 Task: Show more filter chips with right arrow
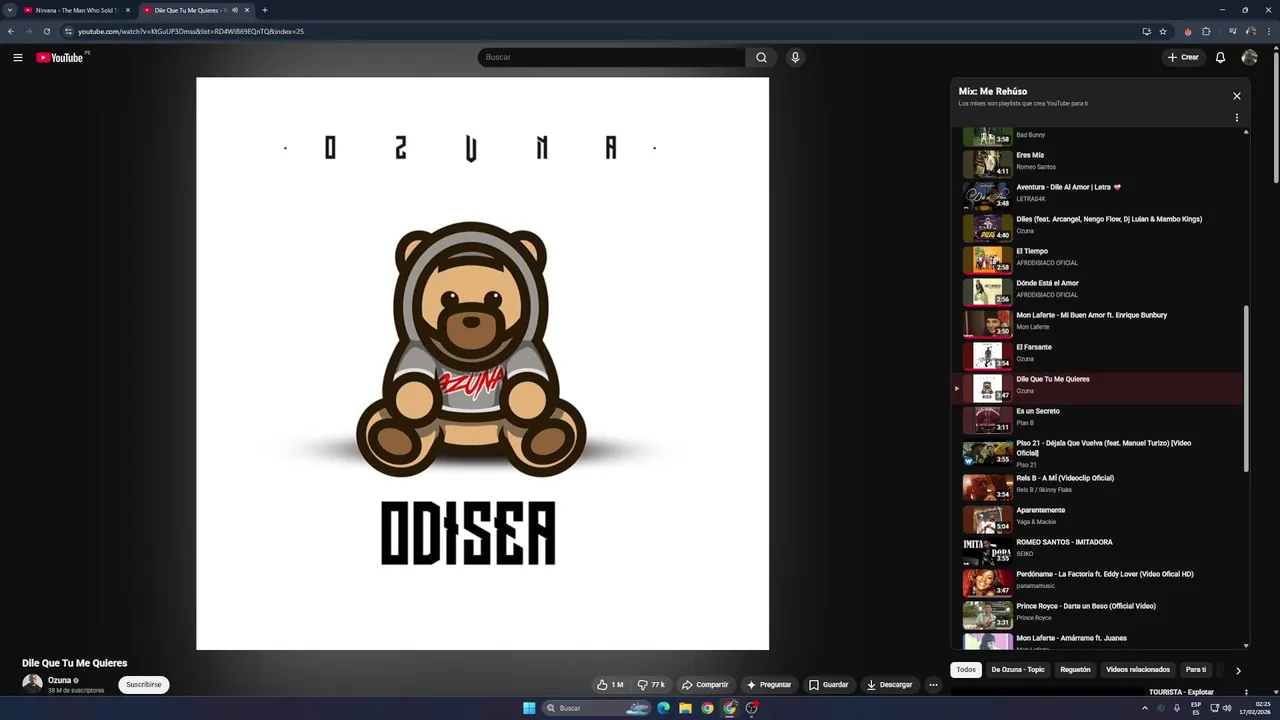[x=1238, y=671]
